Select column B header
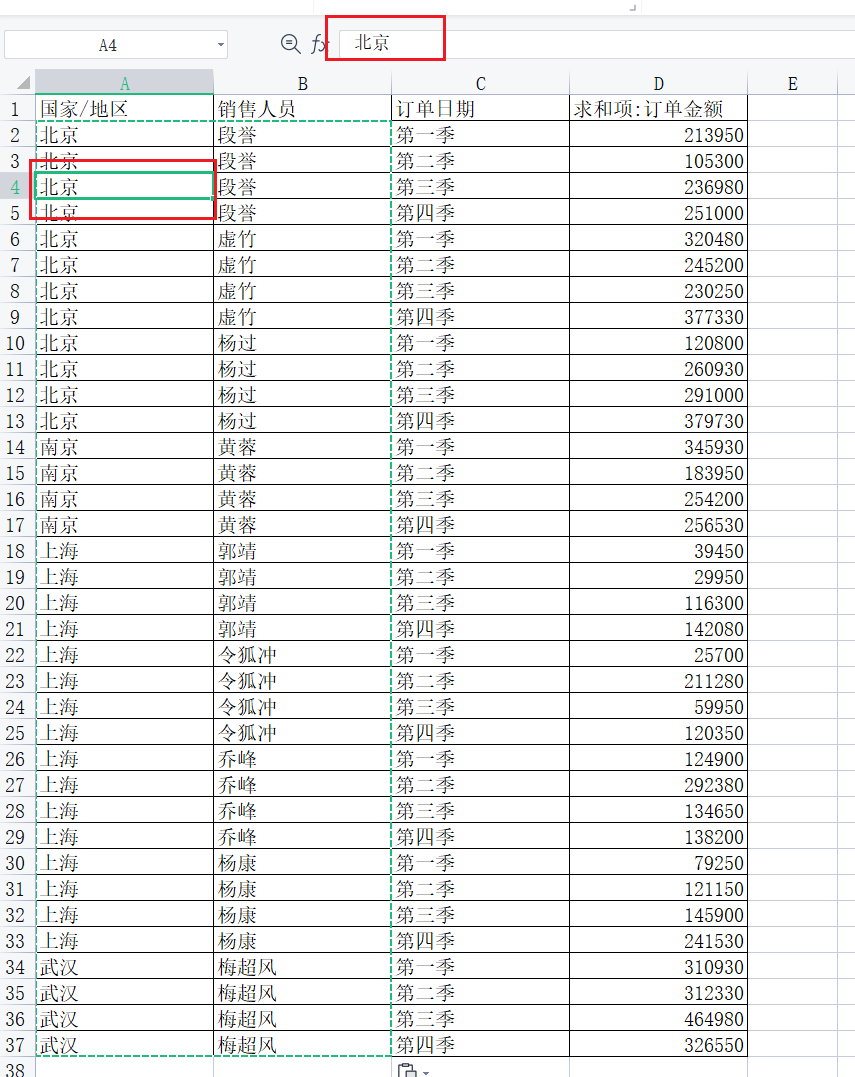The height and width of the screenshot is (1077, 855). pyautogui.click(x=302, y=83)
